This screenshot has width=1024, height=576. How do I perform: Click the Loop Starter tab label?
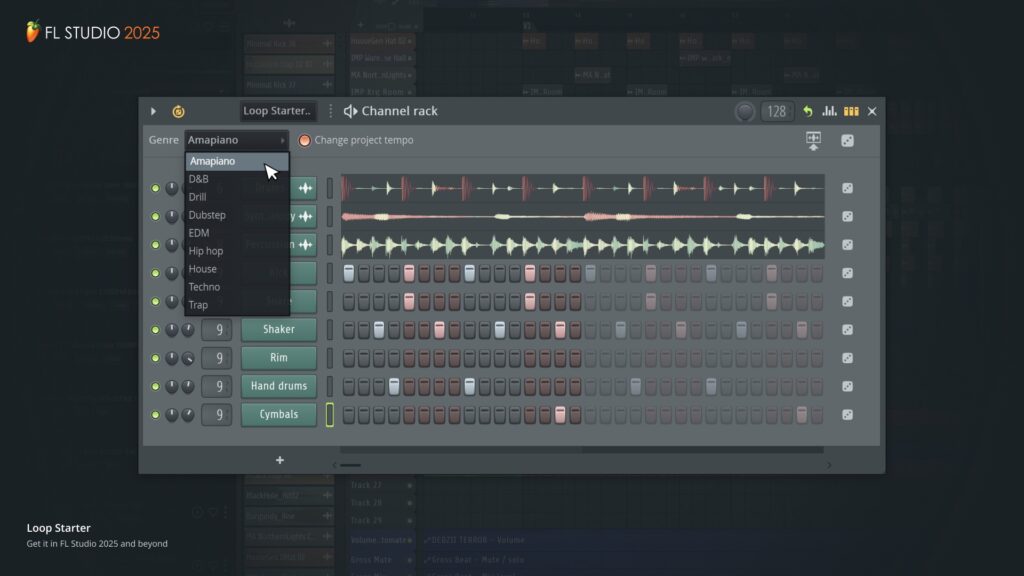[278, 111]
